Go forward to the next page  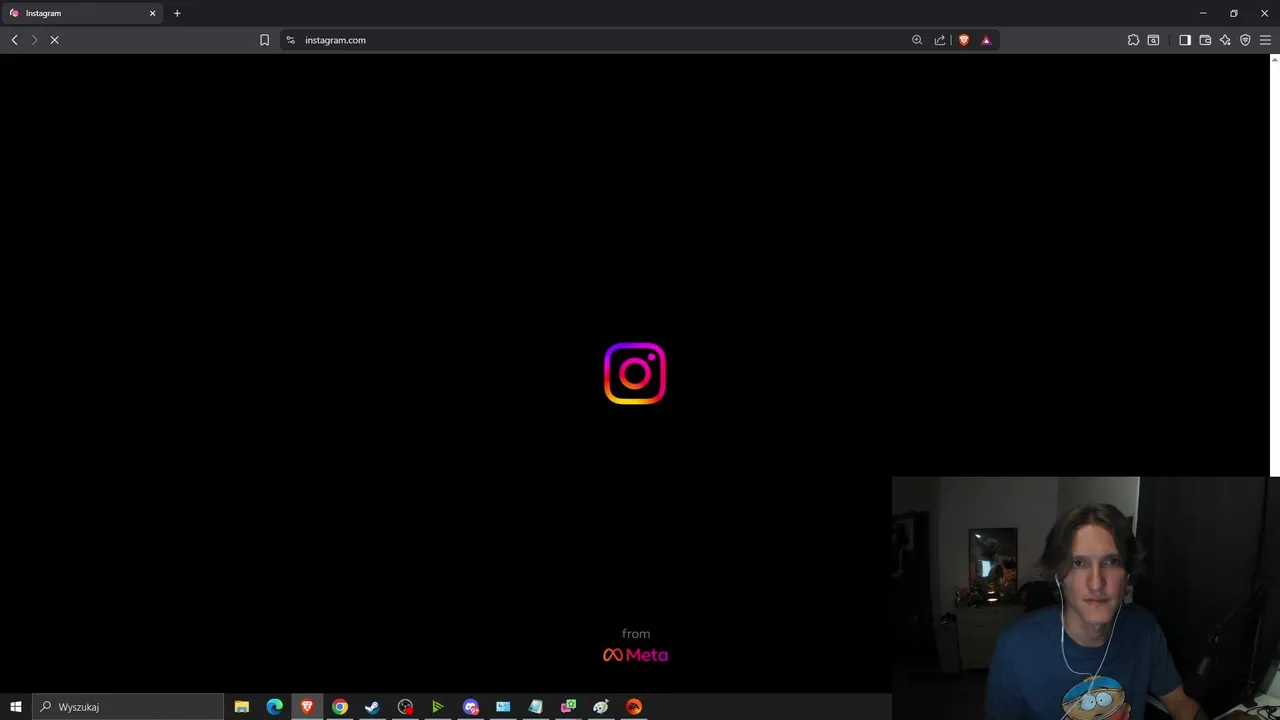click(x=34, y=40)
